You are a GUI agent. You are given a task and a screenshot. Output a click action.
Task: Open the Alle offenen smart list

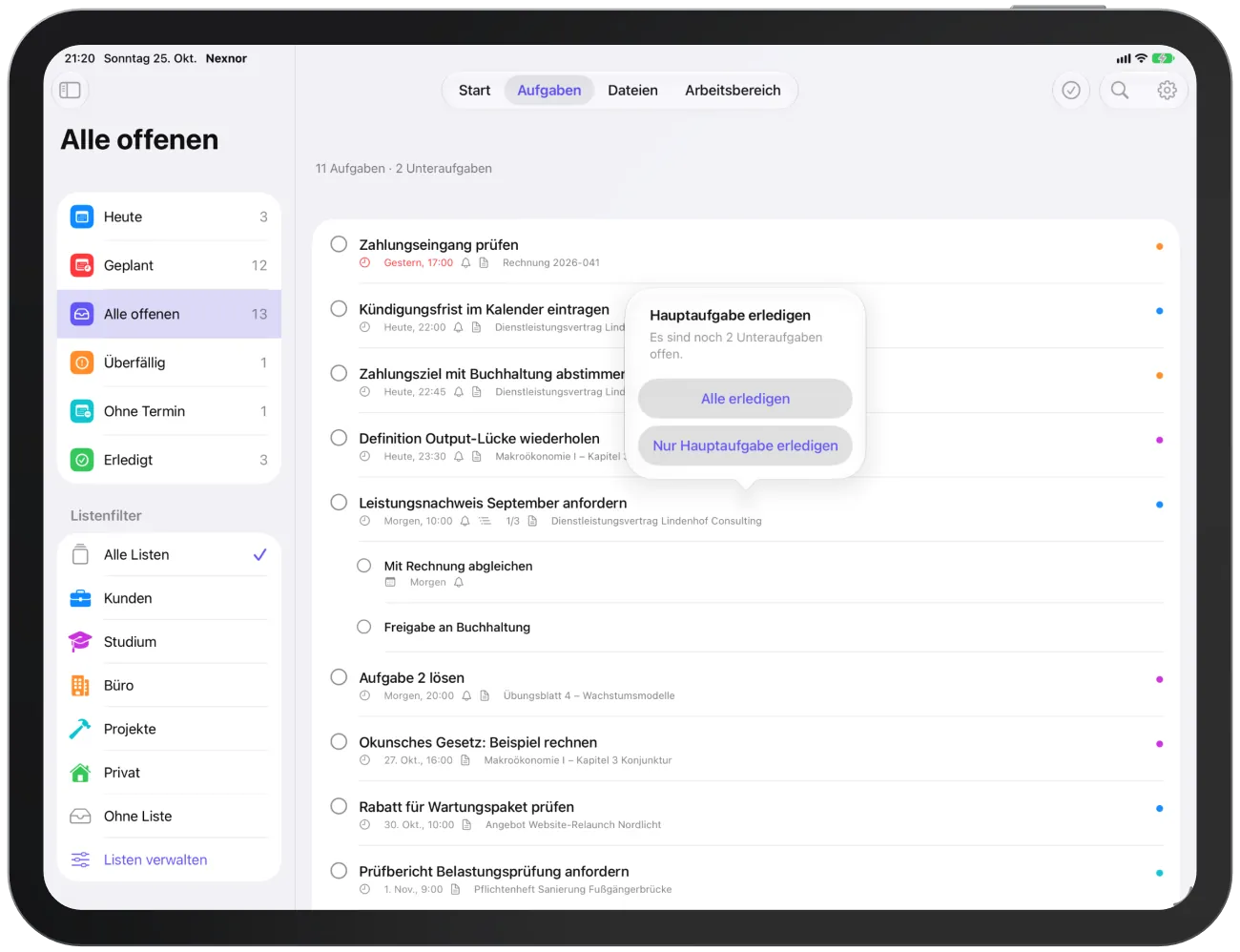[169, 314]
